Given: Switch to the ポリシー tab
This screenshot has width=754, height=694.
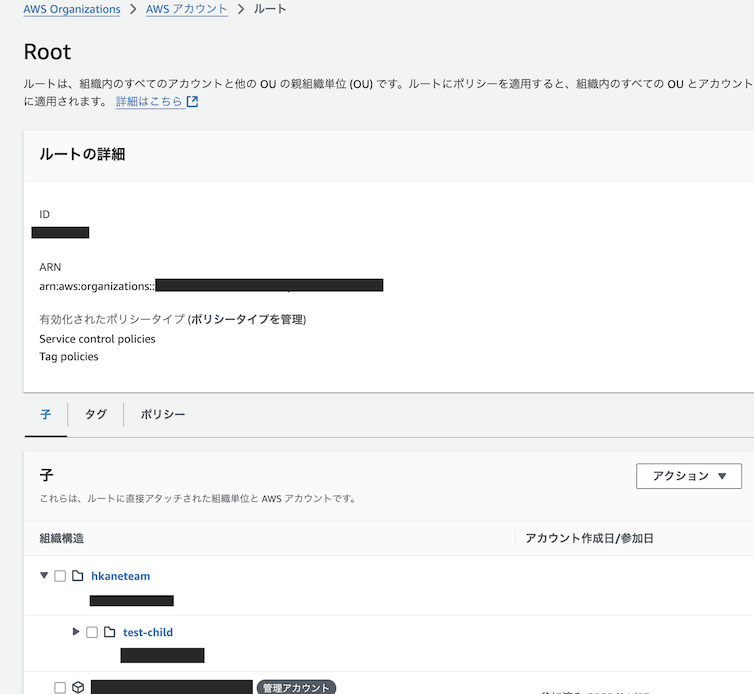Looking at the screenshot, I should pyautogui.click(x=163, y=415).
